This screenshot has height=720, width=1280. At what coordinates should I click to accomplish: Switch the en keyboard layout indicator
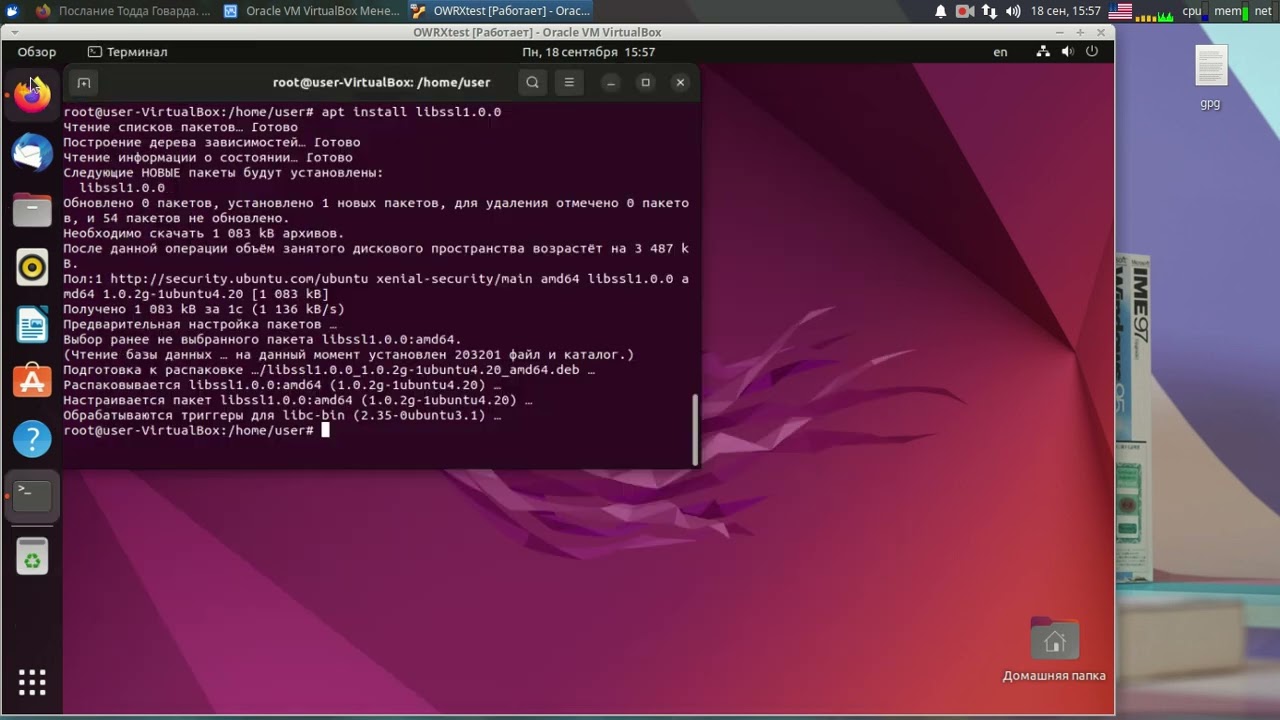[1000, 52]
